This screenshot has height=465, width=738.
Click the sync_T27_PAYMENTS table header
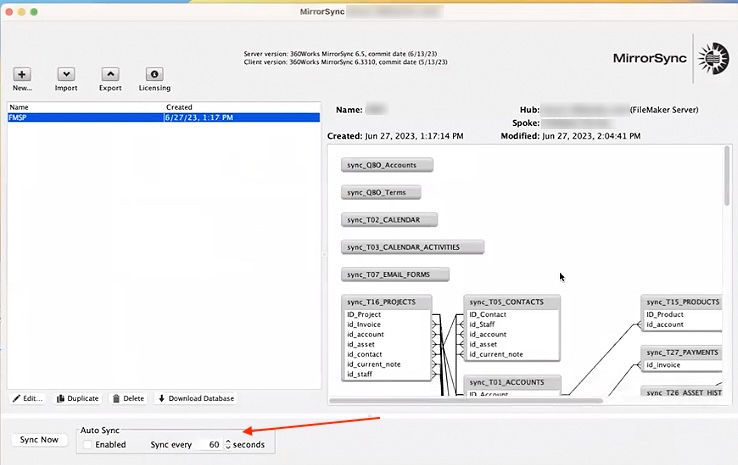tap(682, 353)
